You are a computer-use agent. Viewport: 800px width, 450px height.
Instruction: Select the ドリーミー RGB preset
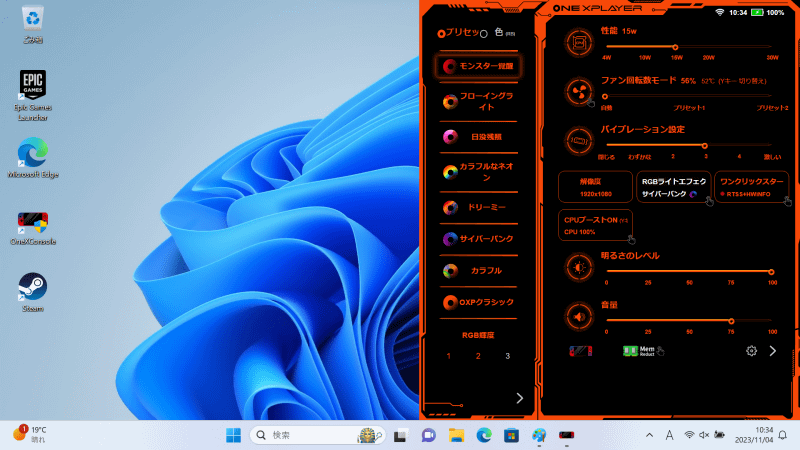coord(478,208)
